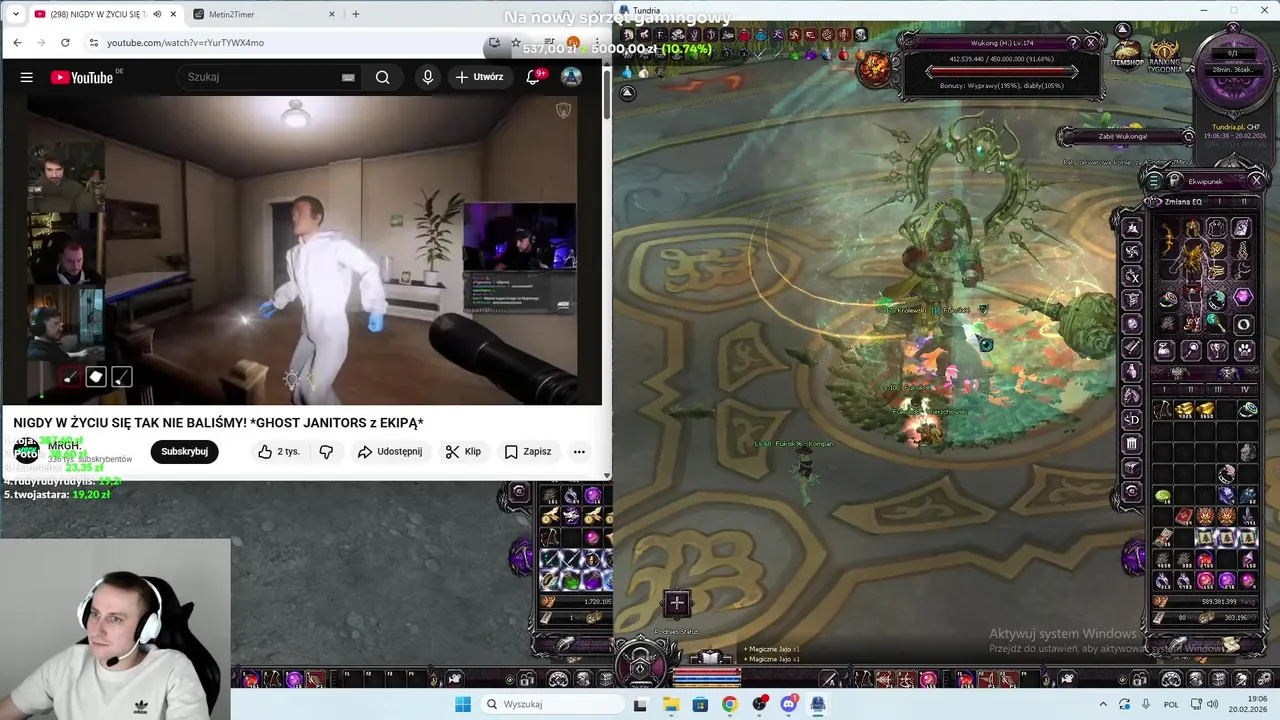Viewport: 1280px width, 720px height.
Task: Start YouTube voice search microphone
Action: coord(428,77)
